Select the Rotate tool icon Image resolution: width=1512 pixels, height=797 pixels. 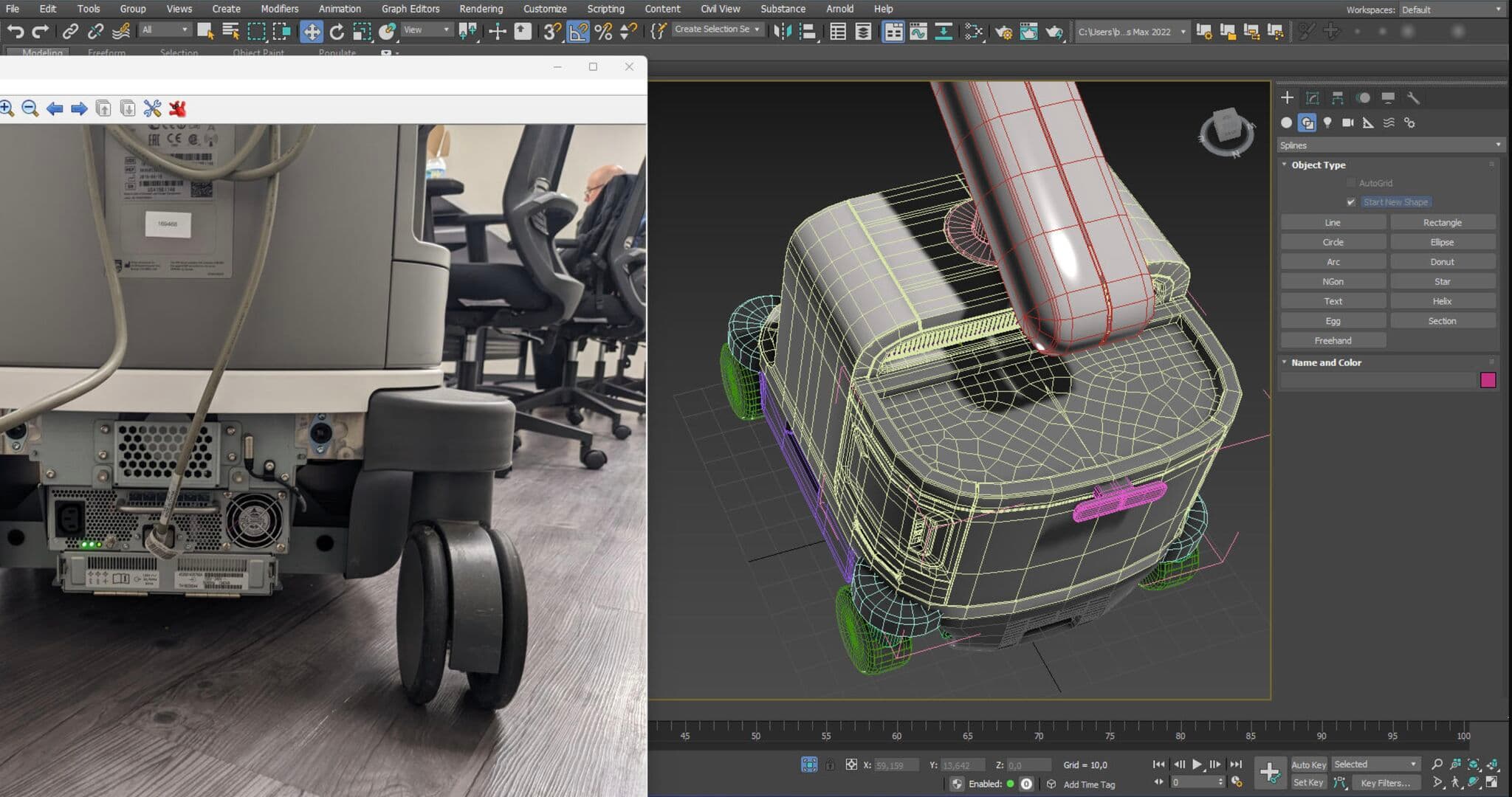pyautogui.click(x=337, y=31)
